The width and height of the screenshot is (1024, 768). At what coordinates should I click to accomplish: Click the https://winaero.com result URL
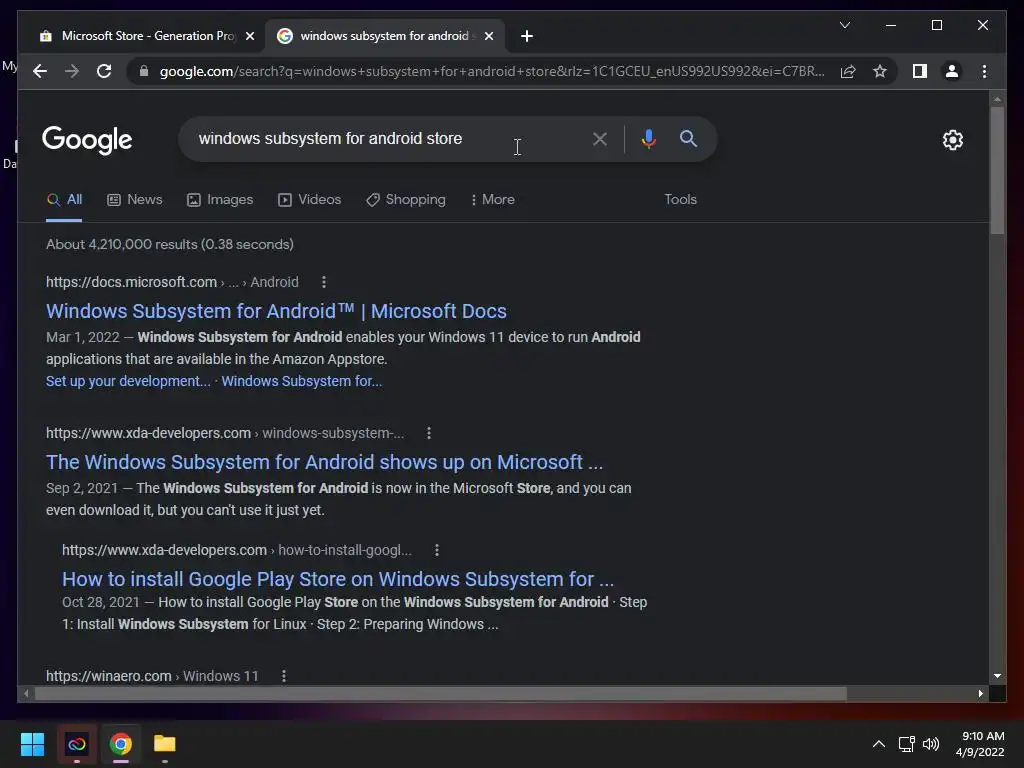[108, 676]
